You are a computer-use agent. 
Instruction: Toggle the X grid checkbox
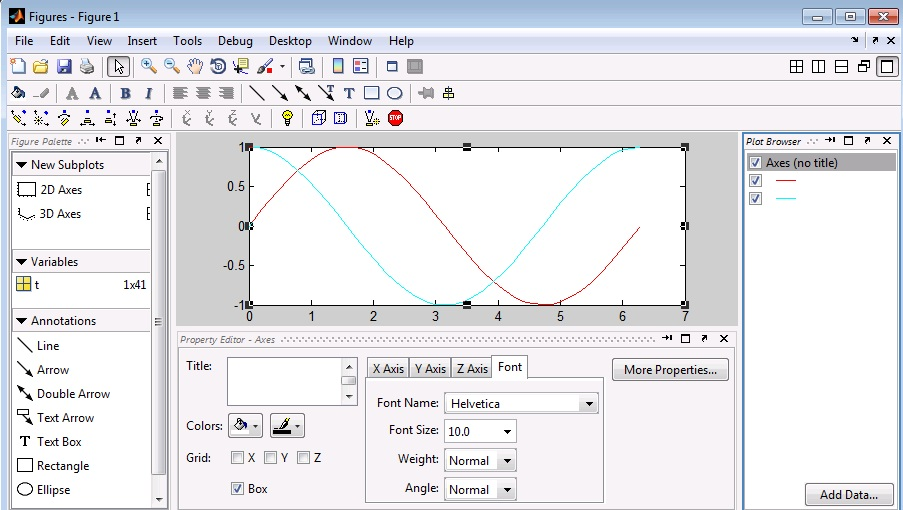pos(237,458)
